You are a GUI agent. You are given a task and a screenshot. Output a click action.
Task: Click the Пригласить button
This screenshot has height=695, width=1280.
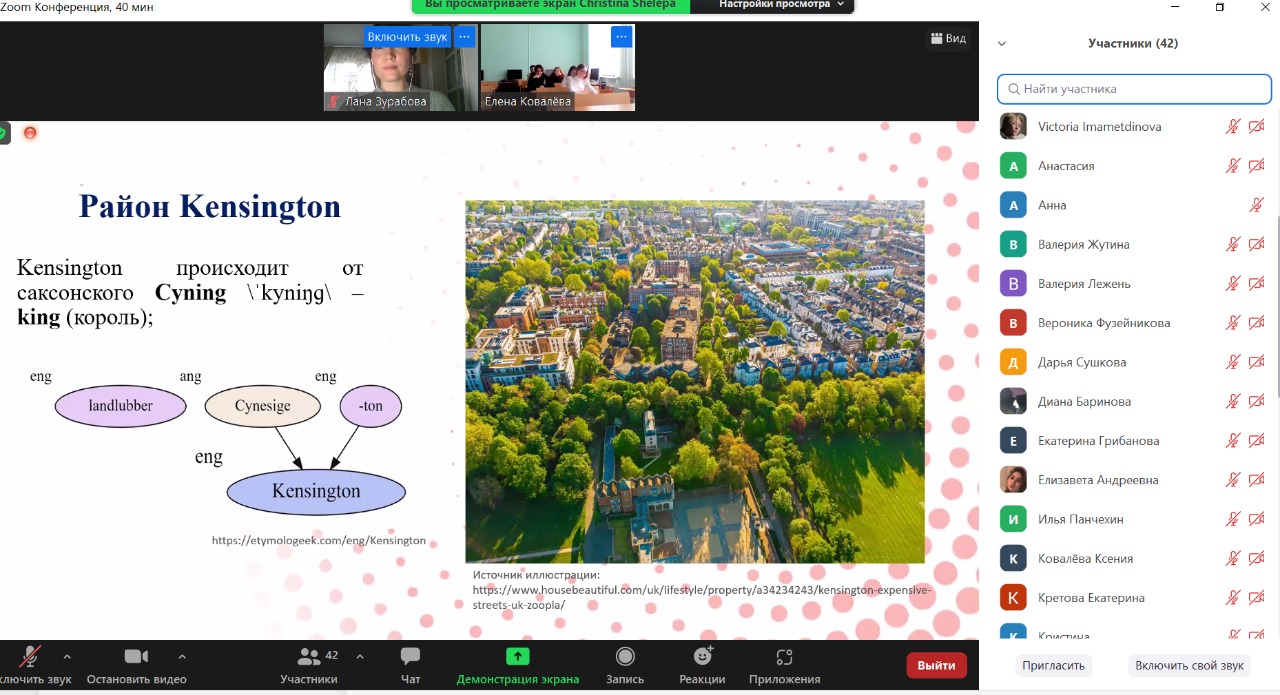pos(1053,665)
